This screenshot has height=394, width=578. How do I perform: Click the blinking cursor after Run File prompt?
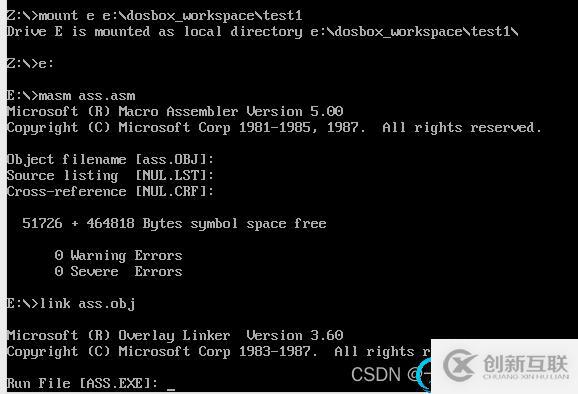pos(171,388)
